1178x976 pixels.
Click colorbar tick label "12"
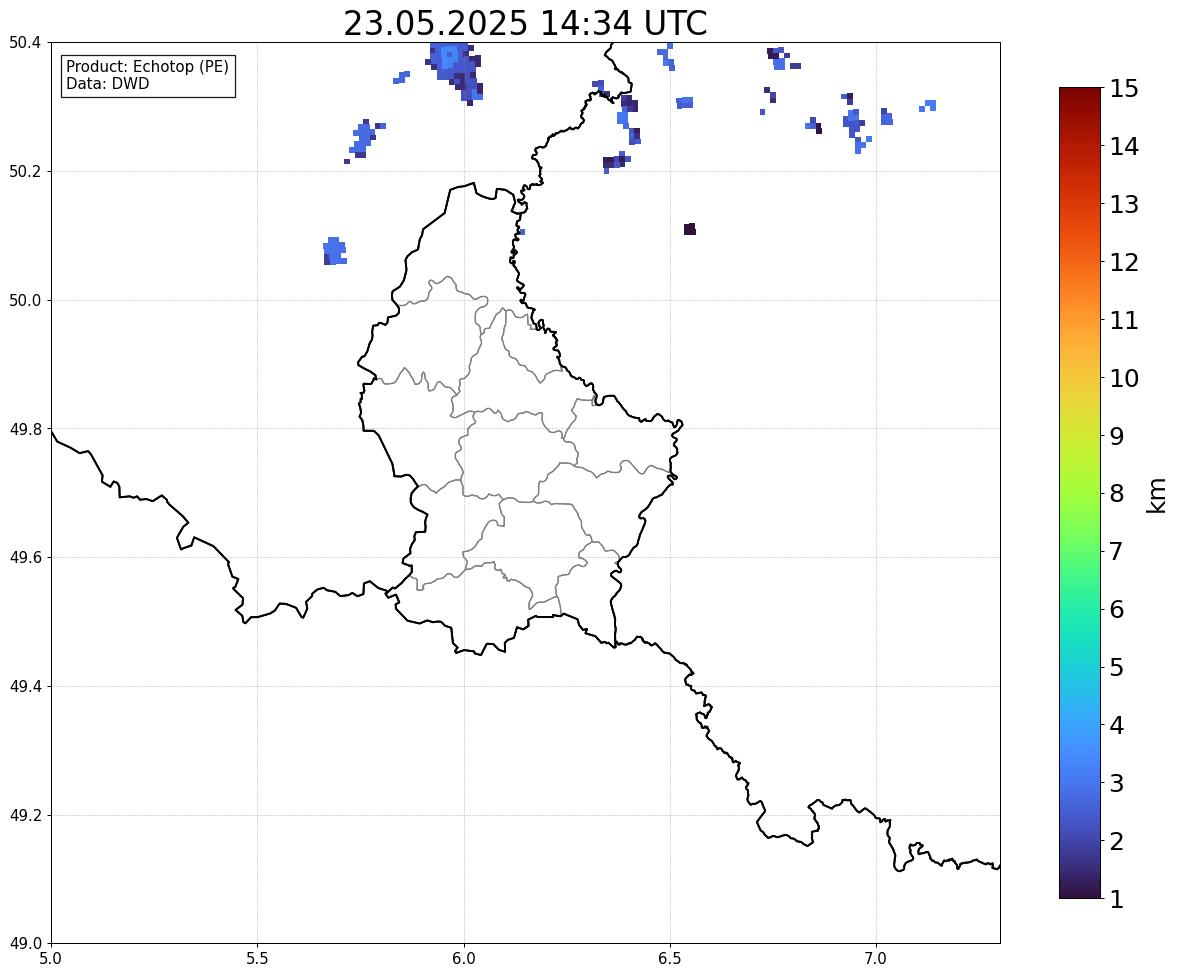click(x=1125, y=262)
